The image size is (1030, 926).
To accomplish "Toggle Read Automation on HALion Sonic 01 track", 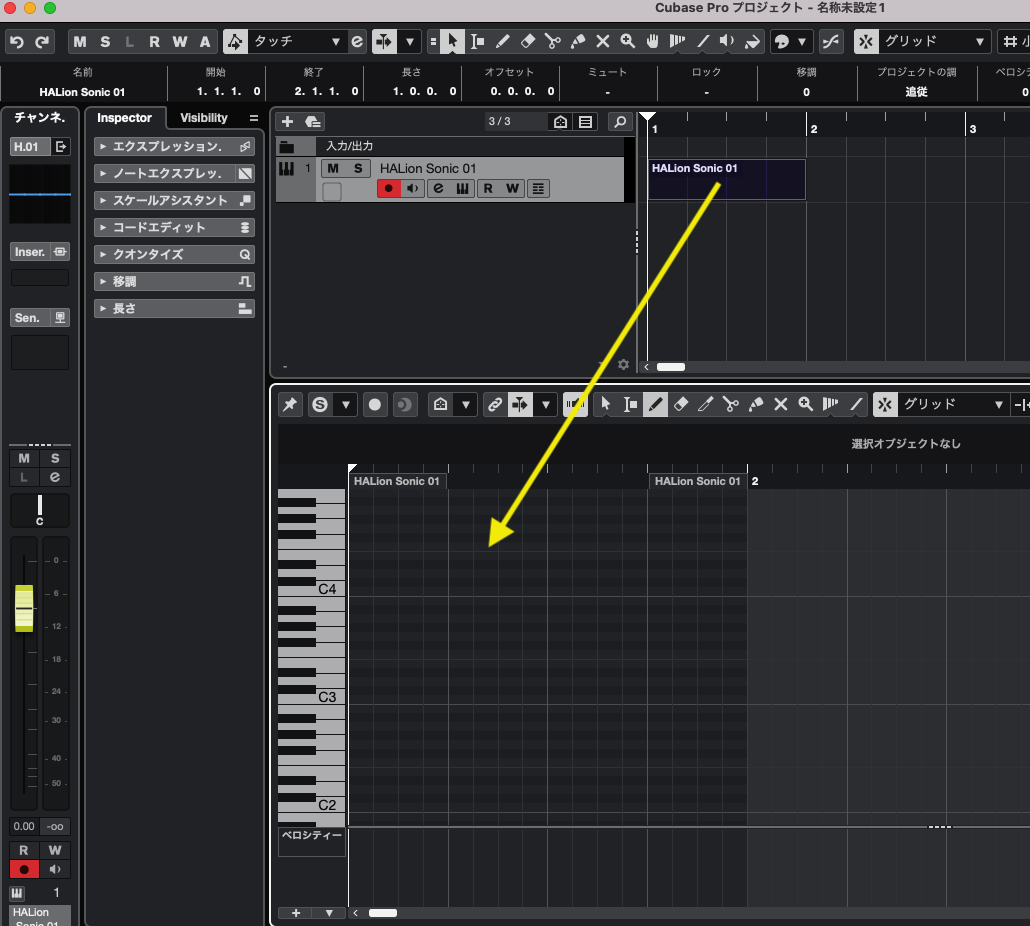I will (x=488, y=189).
